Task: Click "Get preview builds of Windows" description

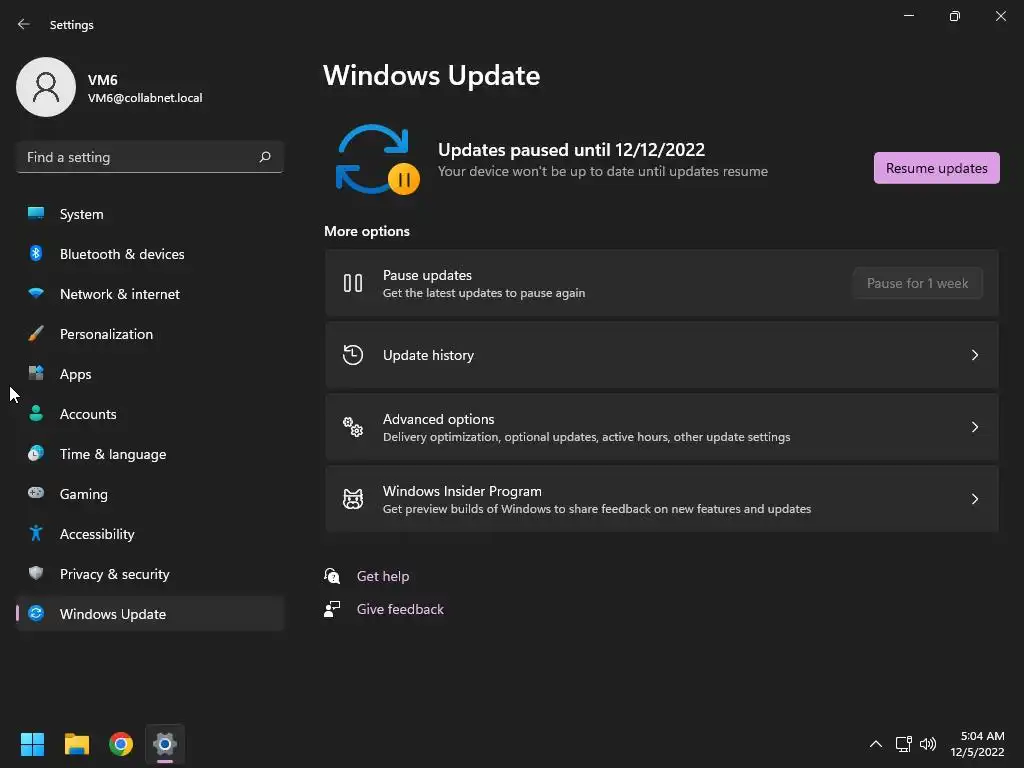Action: click(x=596, y=509)
